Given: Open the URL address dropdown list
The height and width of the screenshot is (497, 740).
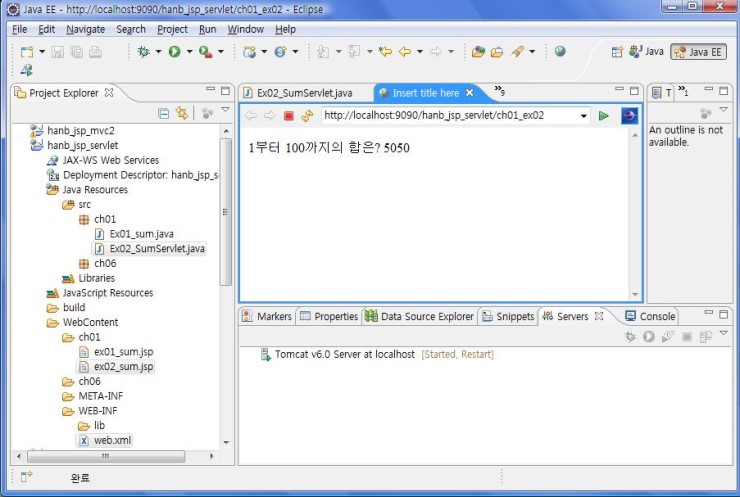Looking at the screenshot, I should pyautogui.click(x=584, y=116).
